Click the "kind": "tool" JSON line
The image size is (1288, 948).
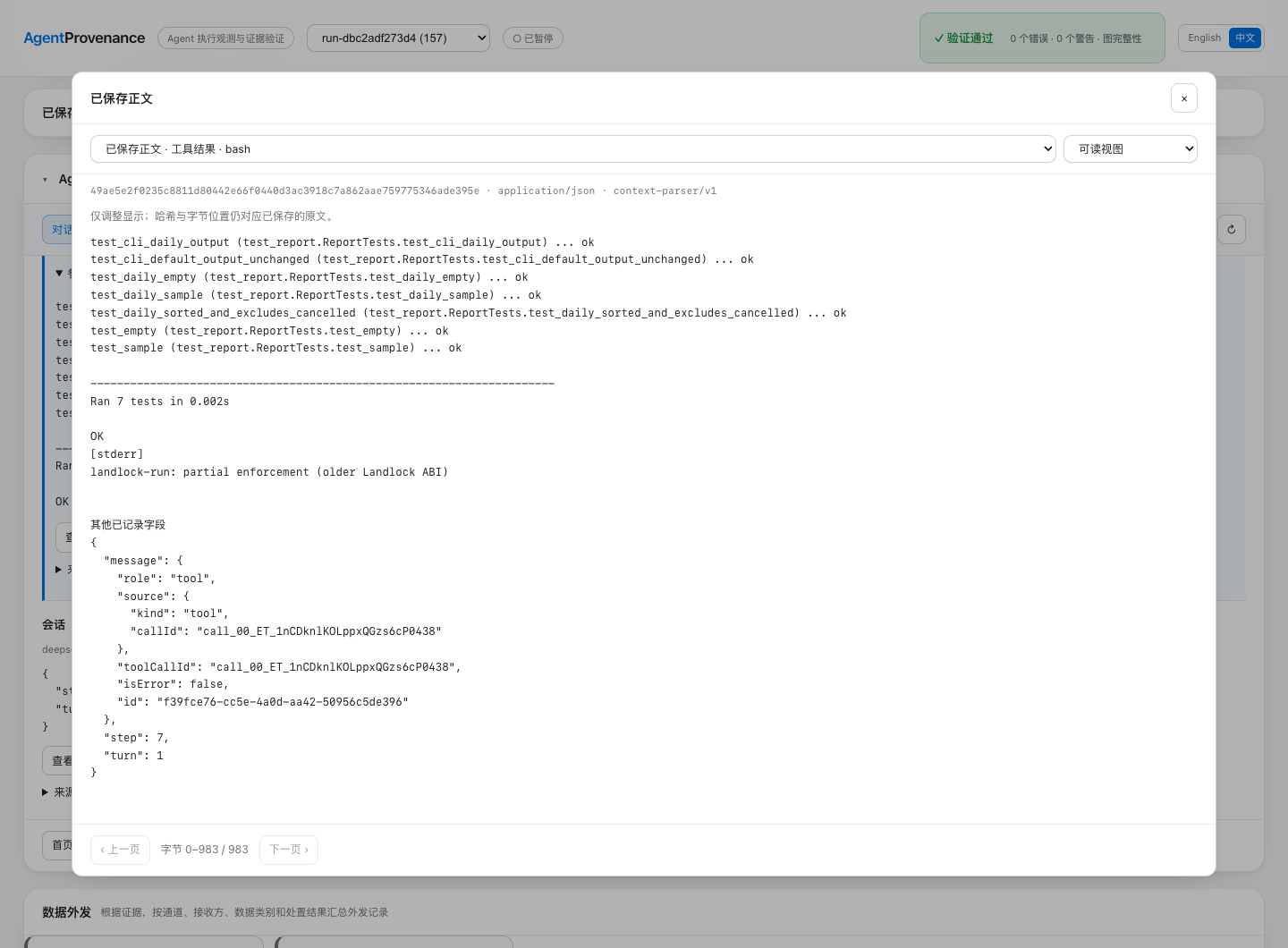point(180,614)
